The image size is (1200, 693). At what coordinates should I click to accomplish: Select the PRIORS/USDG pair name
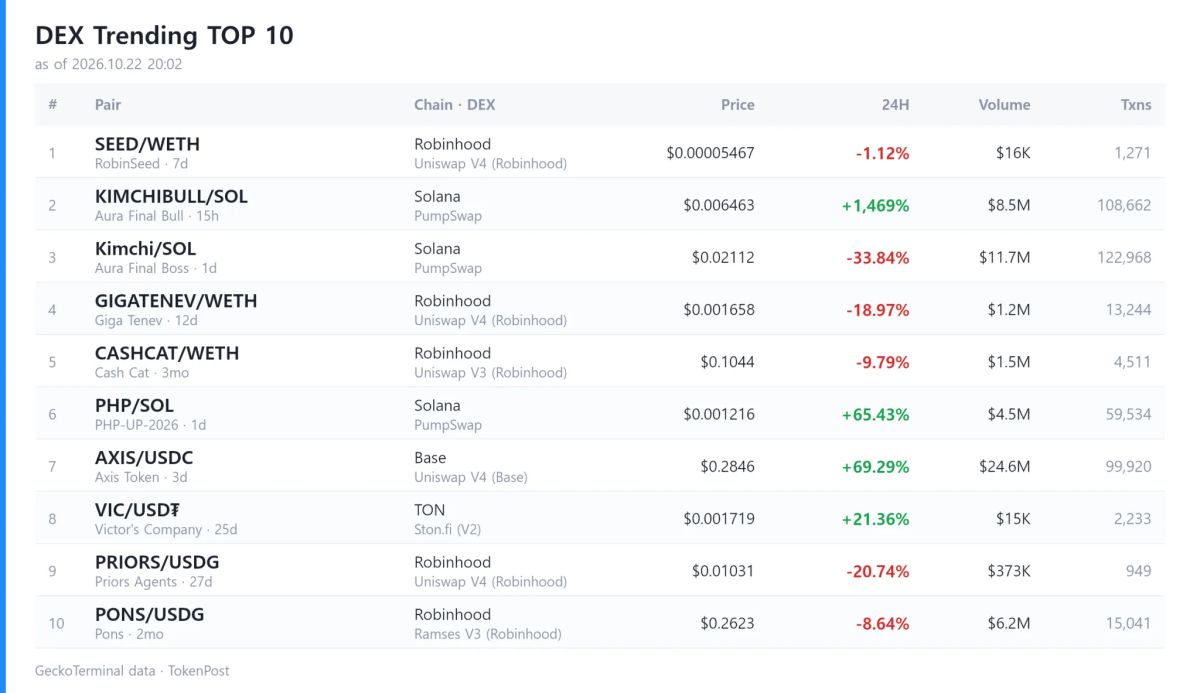pyautogui.click(x=157, y=562)
